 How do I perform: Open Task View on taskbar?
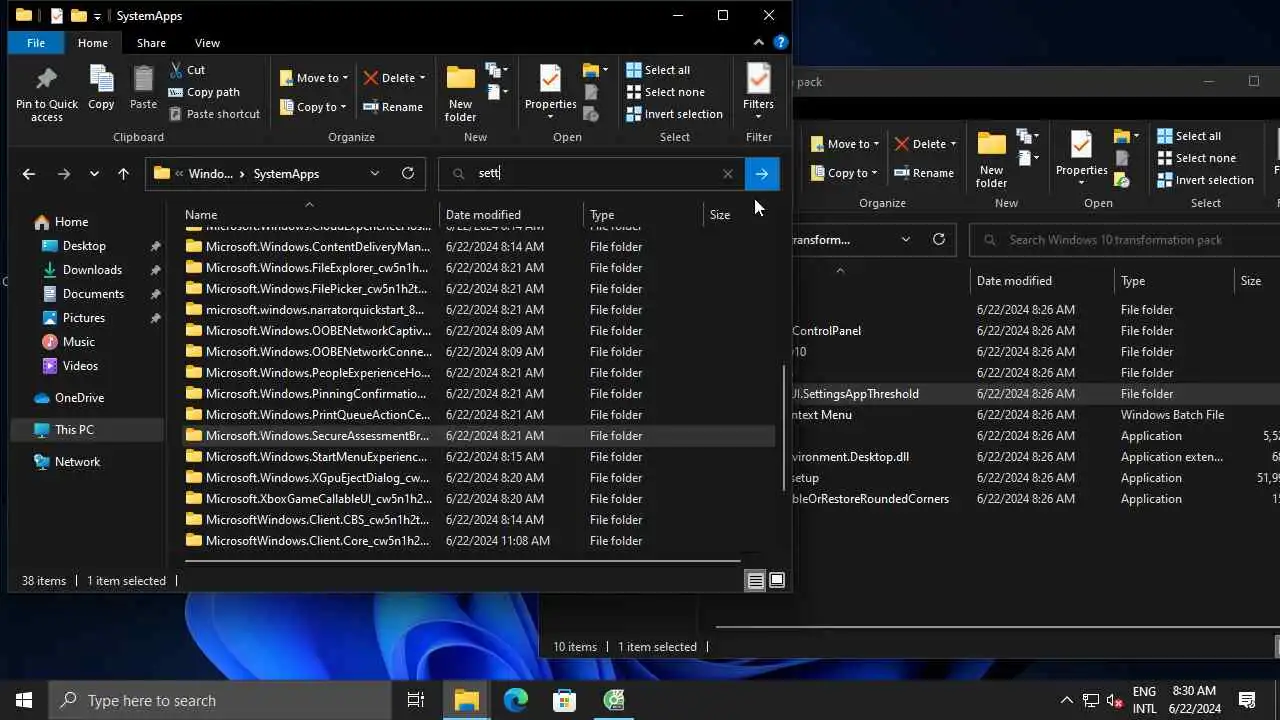tap(416, 700)
